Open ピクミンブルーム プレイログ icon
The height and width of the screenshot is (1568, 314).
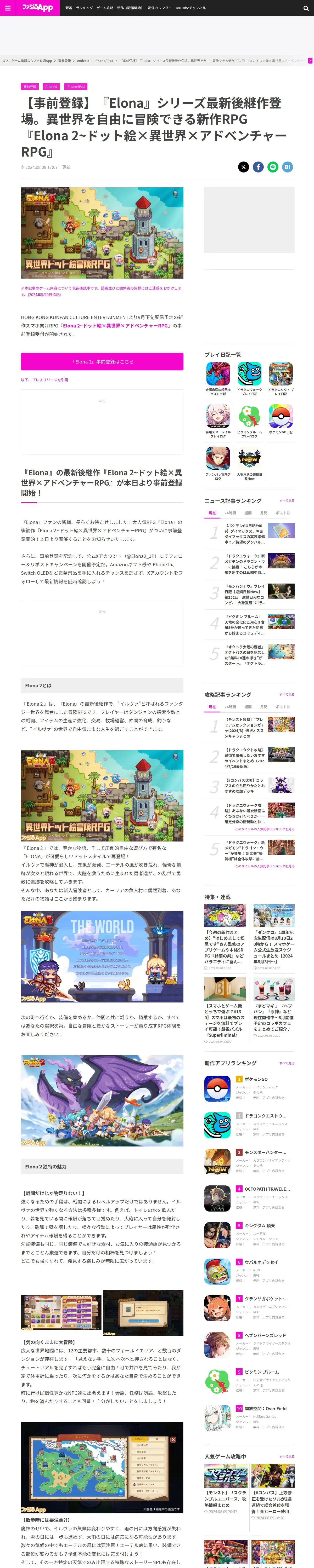(x=249, y=416)
